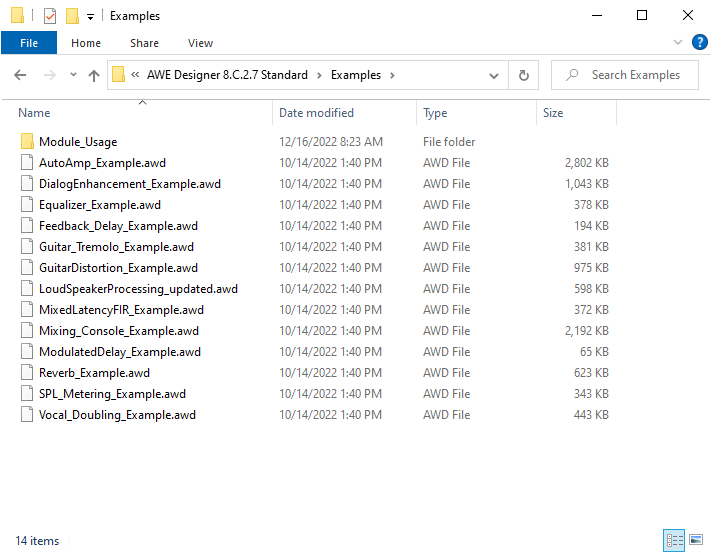This screenshot has height=553, width=712.
Task: Expand the ribbon with the chevron
Action: [678, 43]
